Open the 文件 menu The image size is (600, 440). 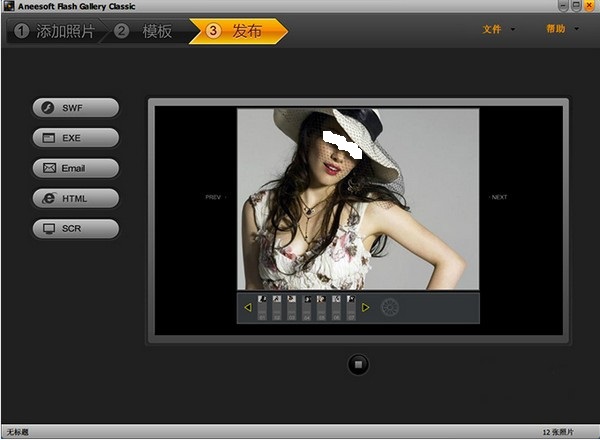tap(492, 29)
